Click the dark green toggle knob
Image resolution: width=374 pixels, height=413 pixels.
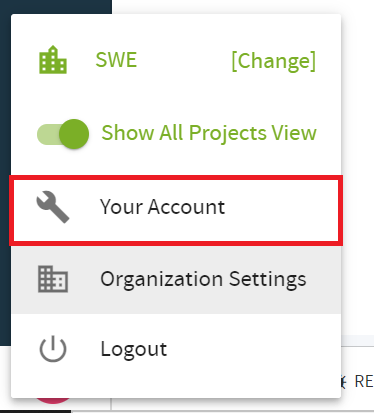74,134
